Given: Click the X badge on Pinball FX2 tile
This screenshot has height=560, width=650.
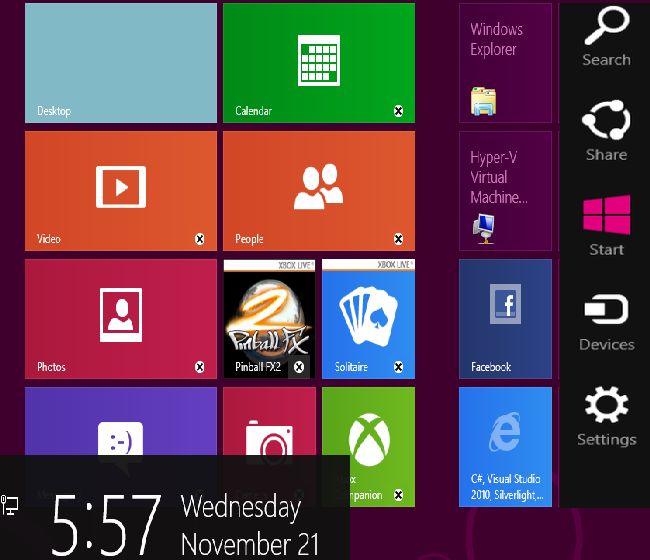Looking at the screenshot, I should [x=299, y=367].
